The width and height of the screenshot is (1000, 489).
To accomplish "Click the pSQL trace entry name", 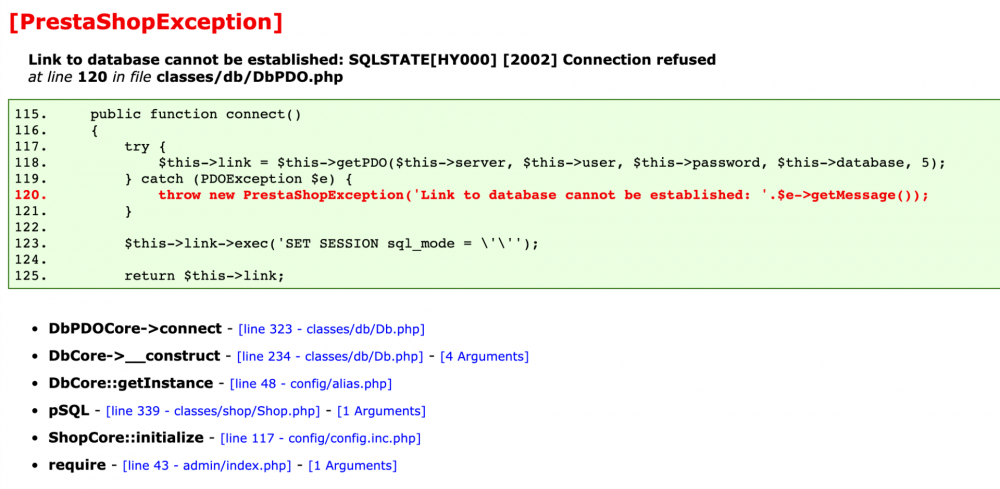I will coord(69,411).
